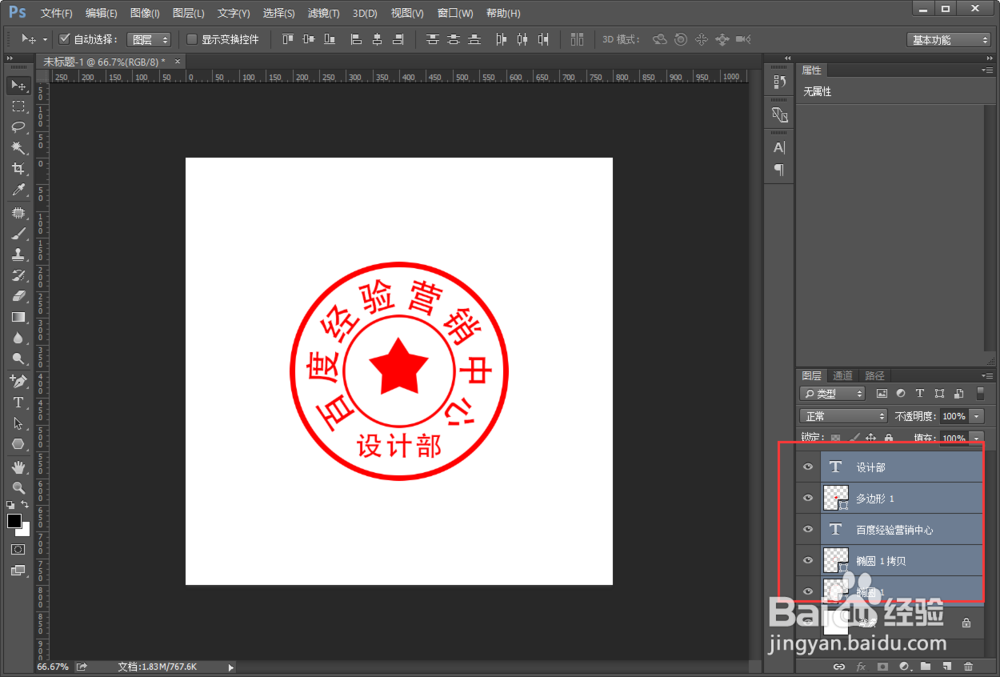Select the Gradient tool
The image size is (1000, 677).
(18, 317)
